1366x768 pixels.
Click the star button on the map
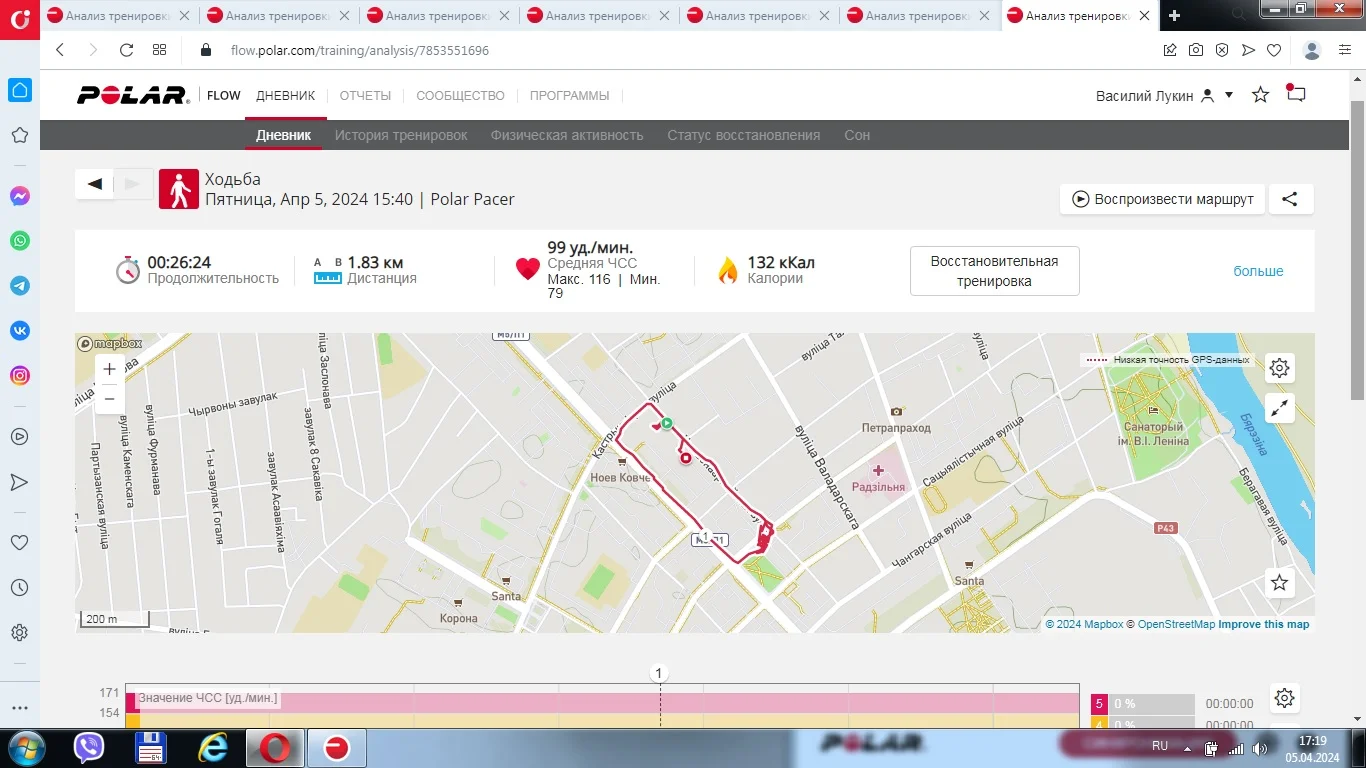click(x=1279, y=582)
